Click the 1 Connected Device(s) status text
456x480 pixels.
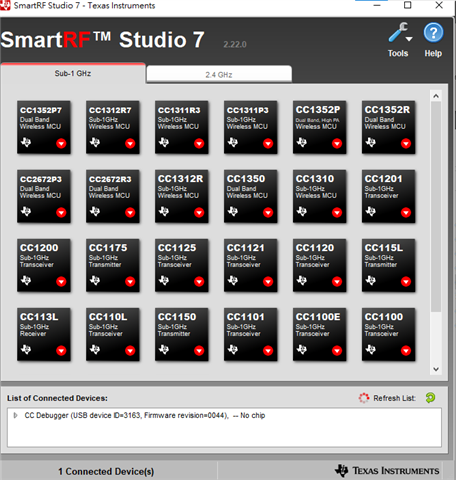tap(106, 471)
